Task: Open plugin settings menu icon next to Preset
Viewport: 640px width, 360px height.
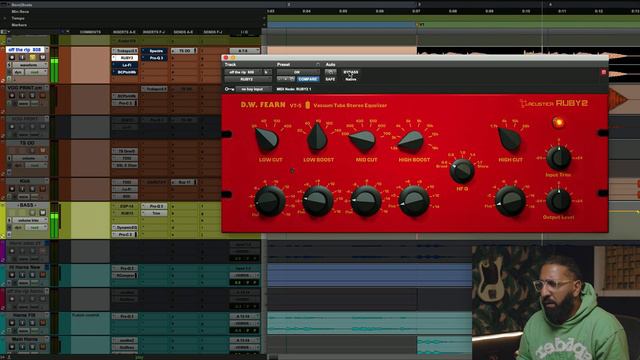Action: pos(318,64)
